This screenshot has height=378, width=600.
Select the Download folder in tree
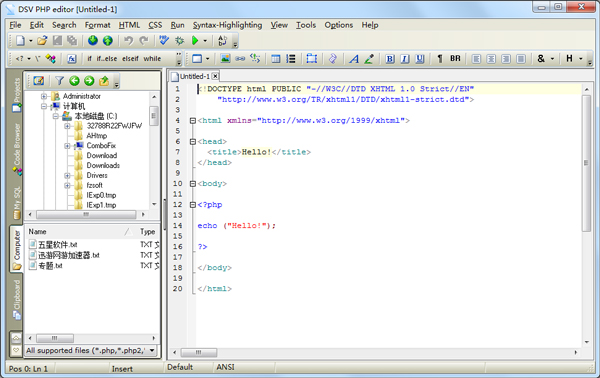pos(102,156)
